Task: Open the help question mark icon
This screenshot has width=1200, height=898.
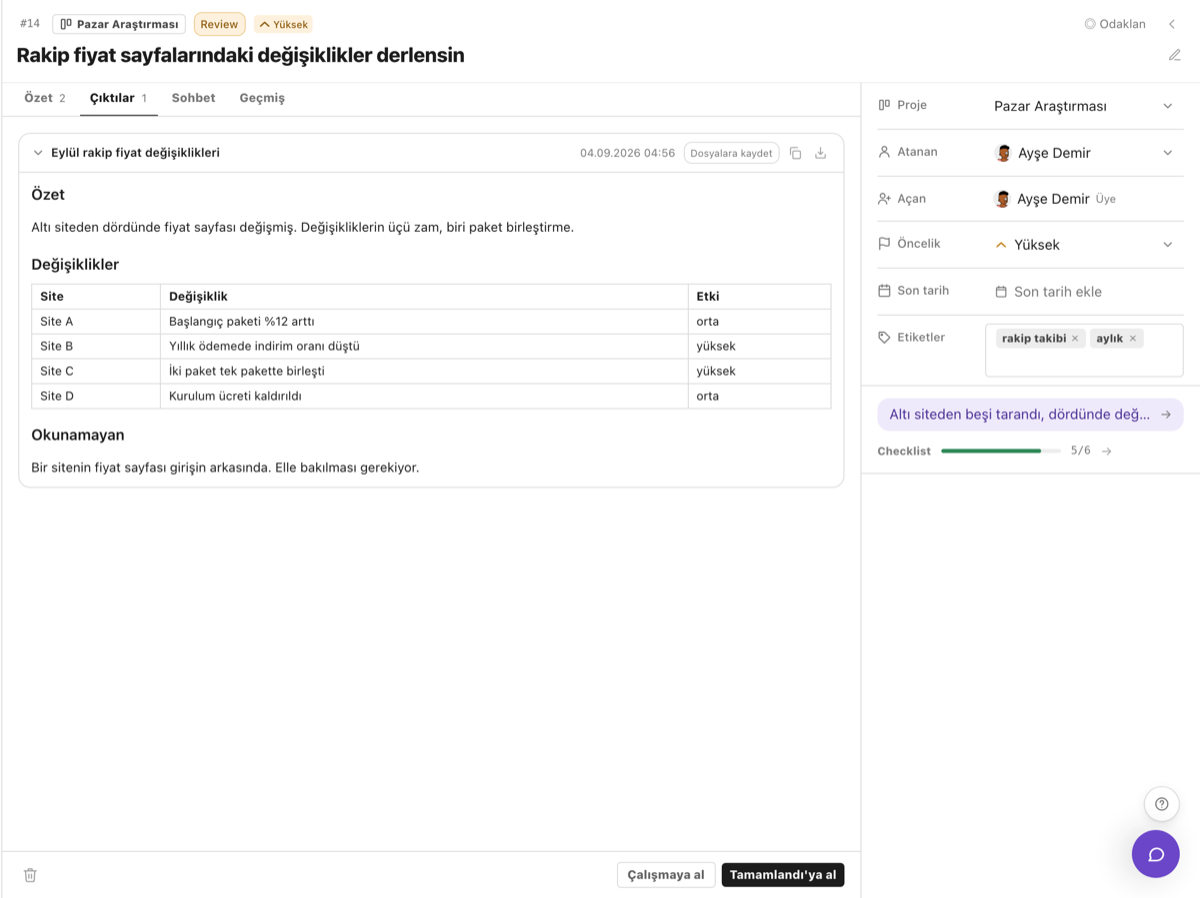Action: point(1161,804)
